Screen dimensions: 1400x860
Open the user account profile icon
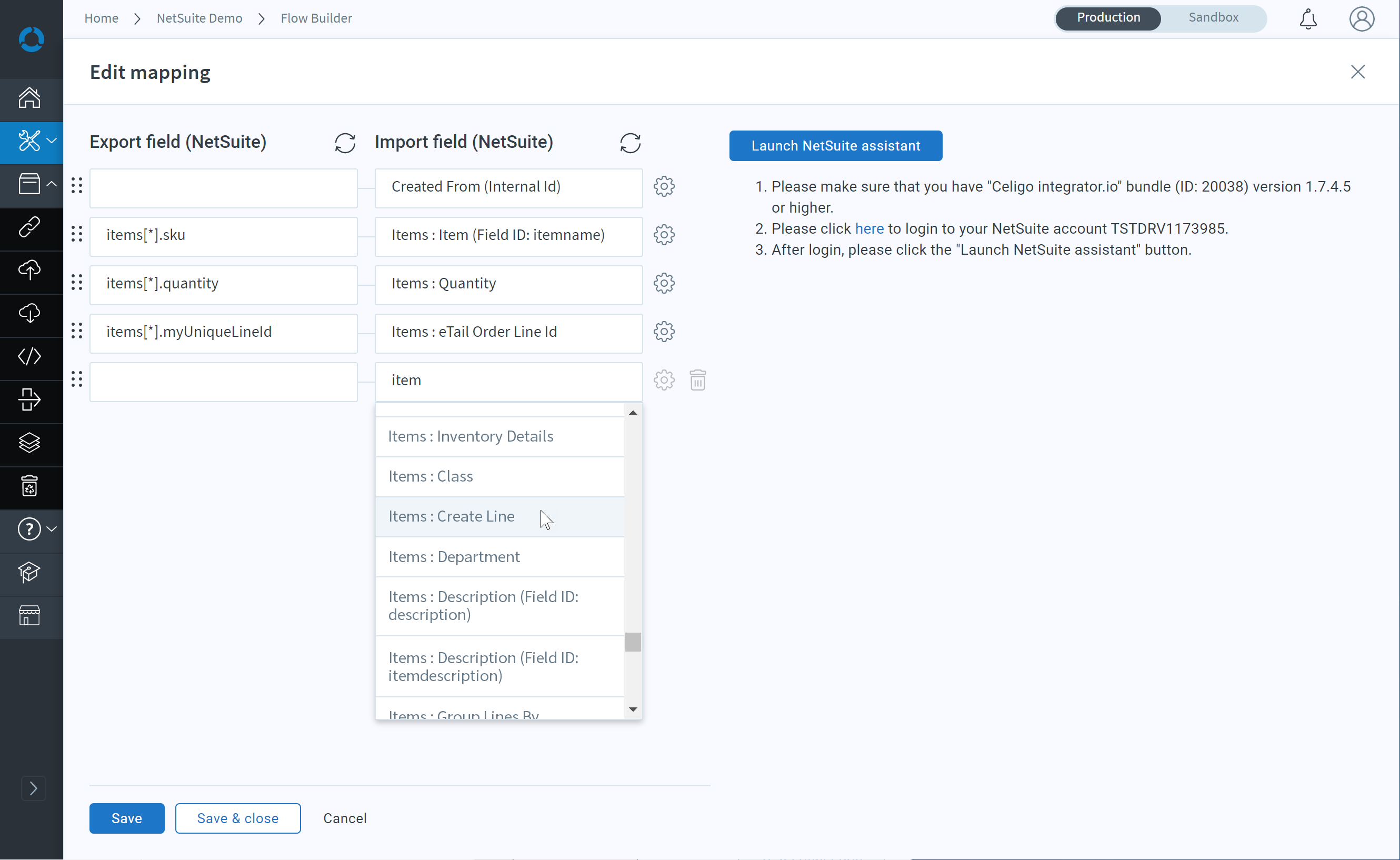click(x=1362, y=19)
